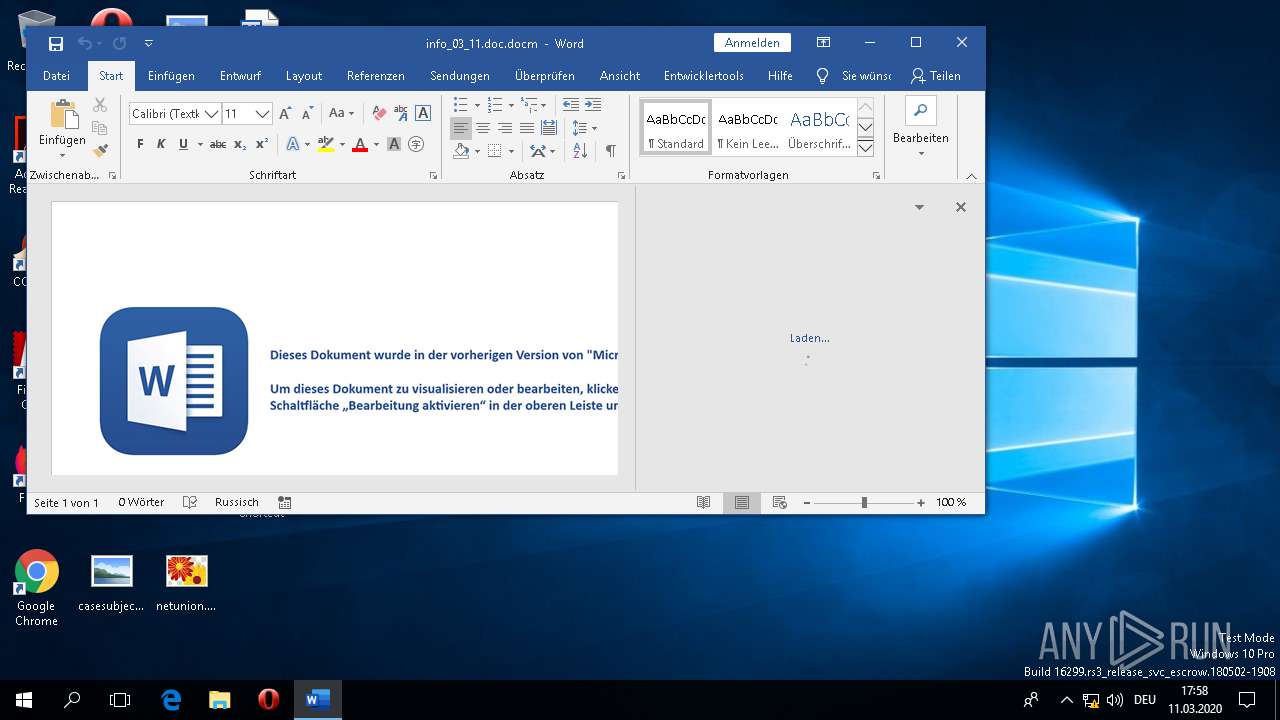Align text left
1280x720 pixels.
coord(461,128)
